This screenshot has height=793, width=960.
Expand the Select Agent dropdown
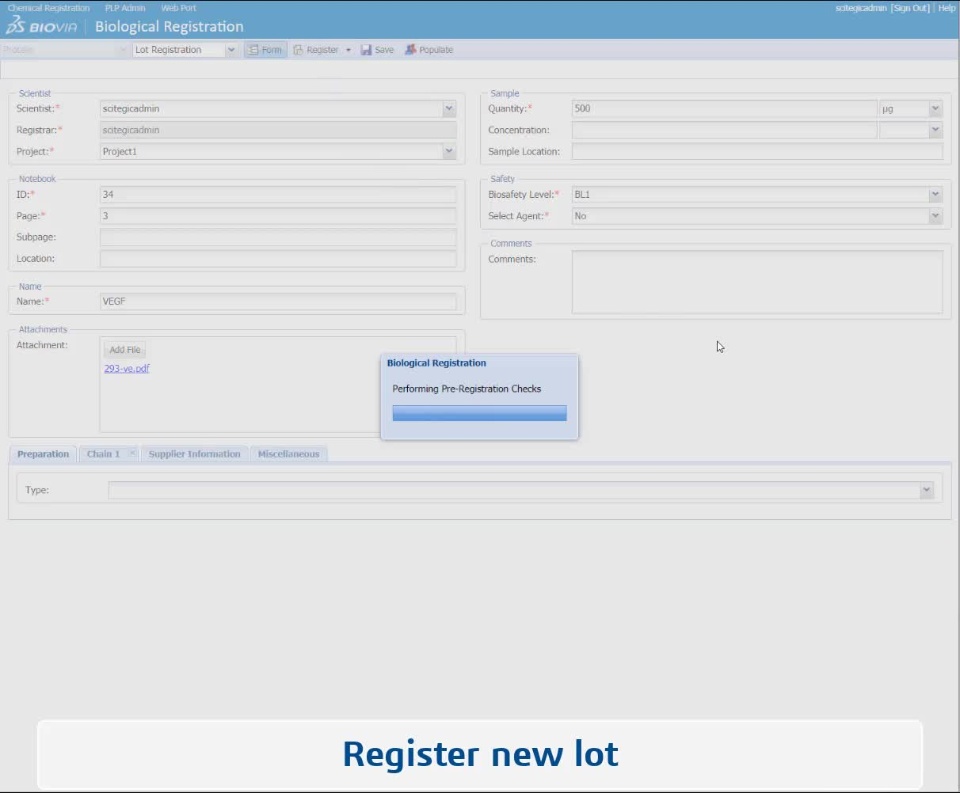(935, 216)
